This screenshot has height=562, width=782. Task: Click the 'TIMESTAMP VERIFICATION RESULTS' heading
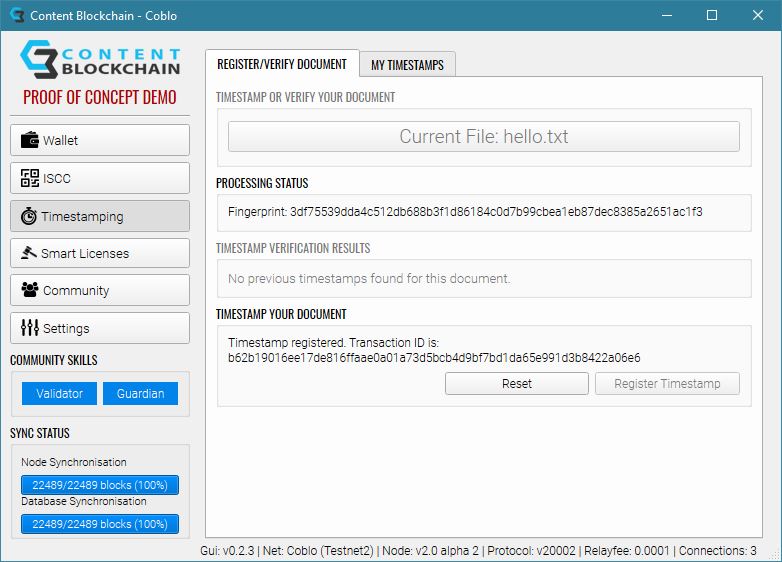293,248
